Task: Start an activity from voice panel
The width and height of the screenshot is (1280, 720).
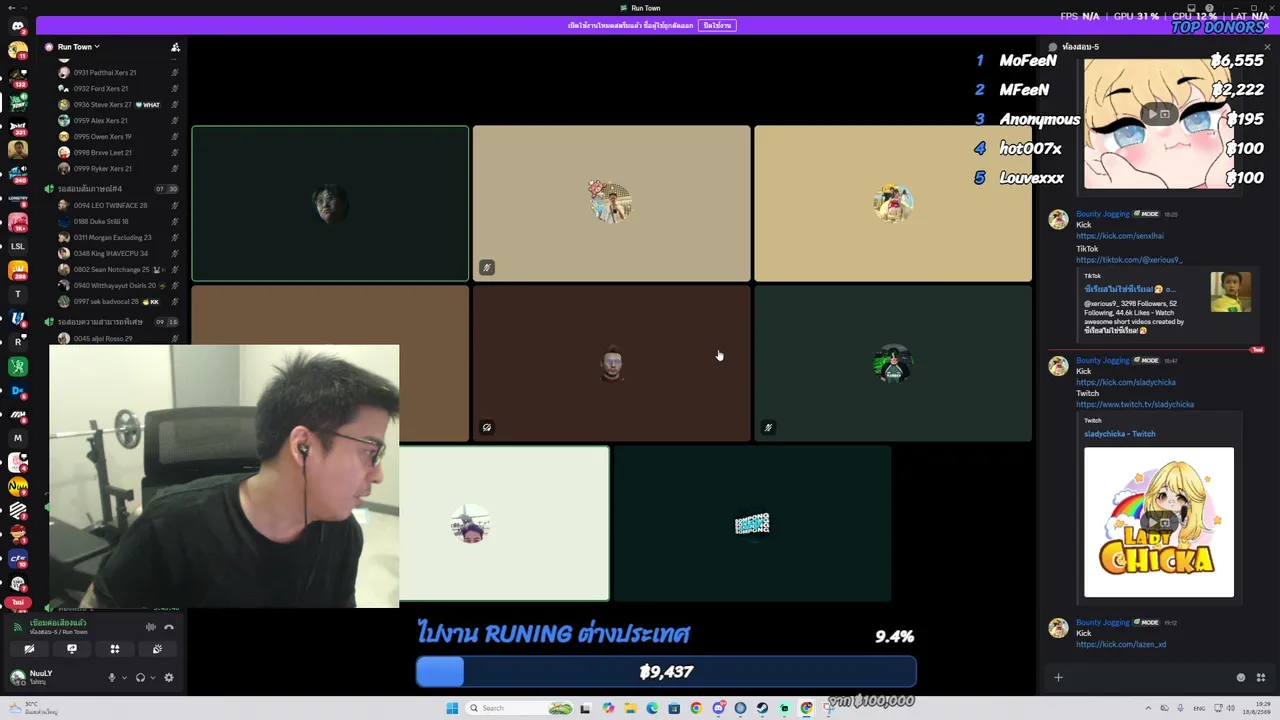Action: point(115,649)
